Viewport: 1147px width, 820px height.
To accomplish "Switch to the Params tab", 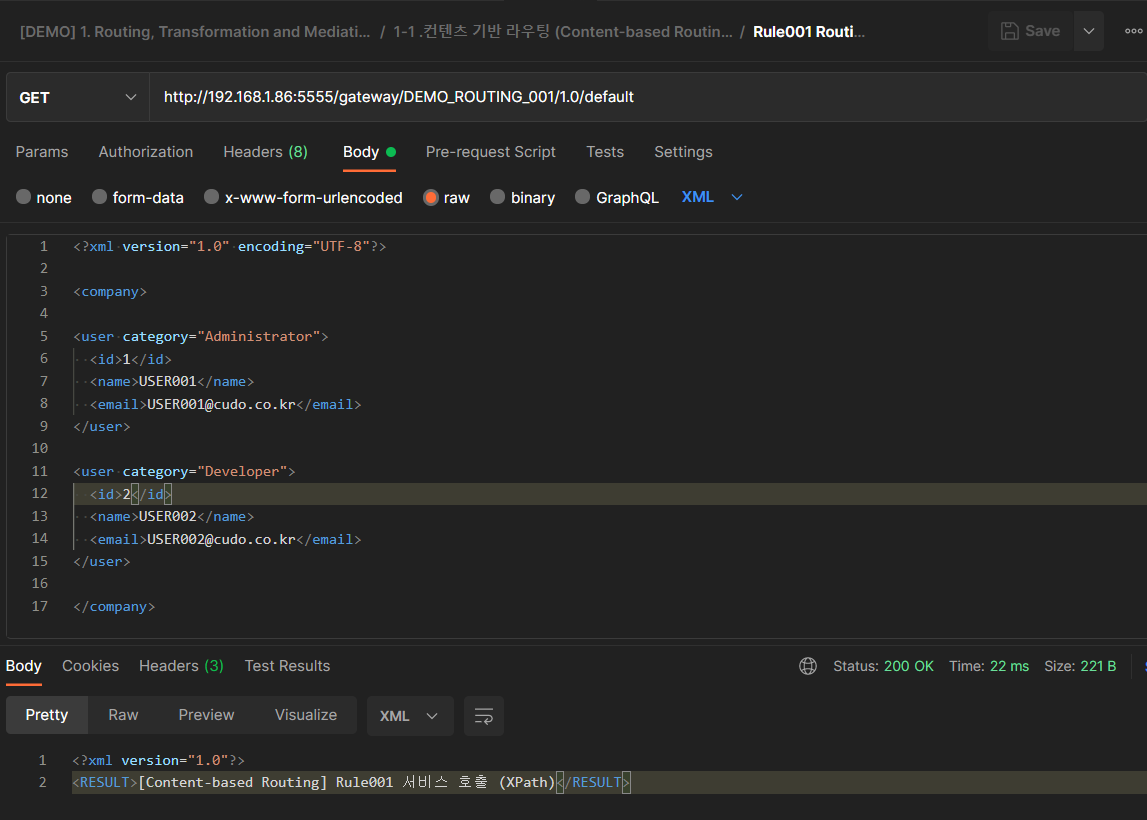I will click(x=42, y=152).
